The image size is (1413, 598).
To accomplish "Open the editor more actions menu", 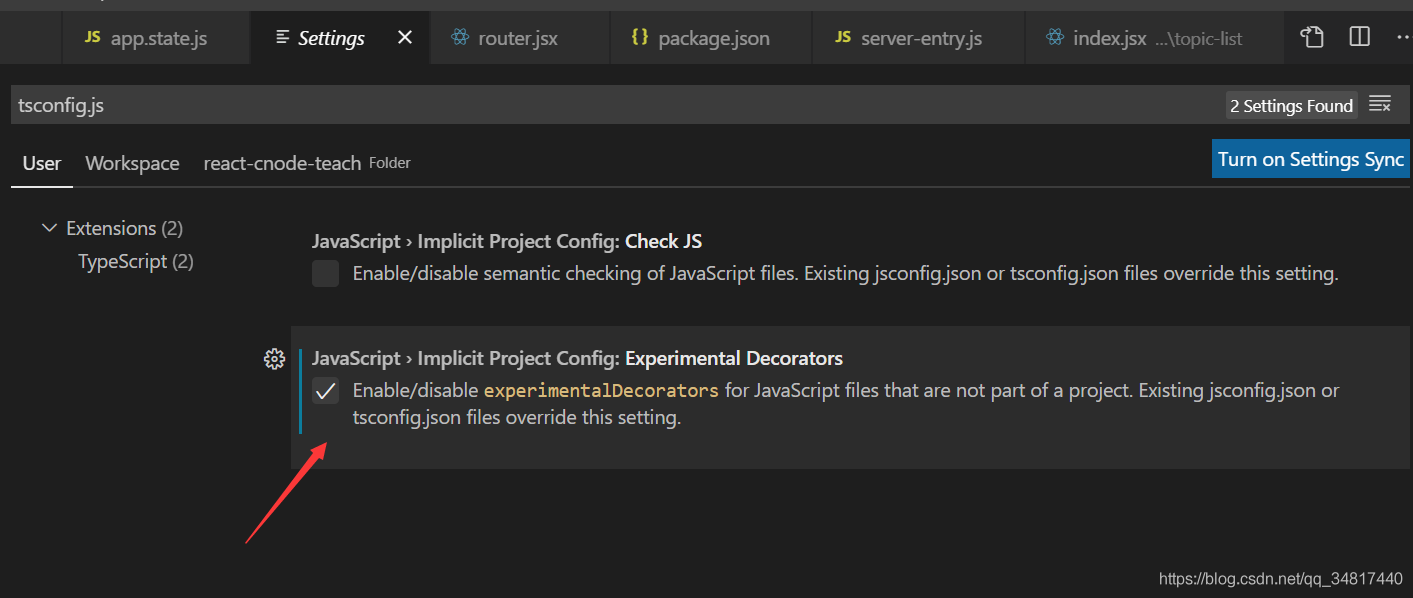I will pyautogui.click(x=1403, y=38).
